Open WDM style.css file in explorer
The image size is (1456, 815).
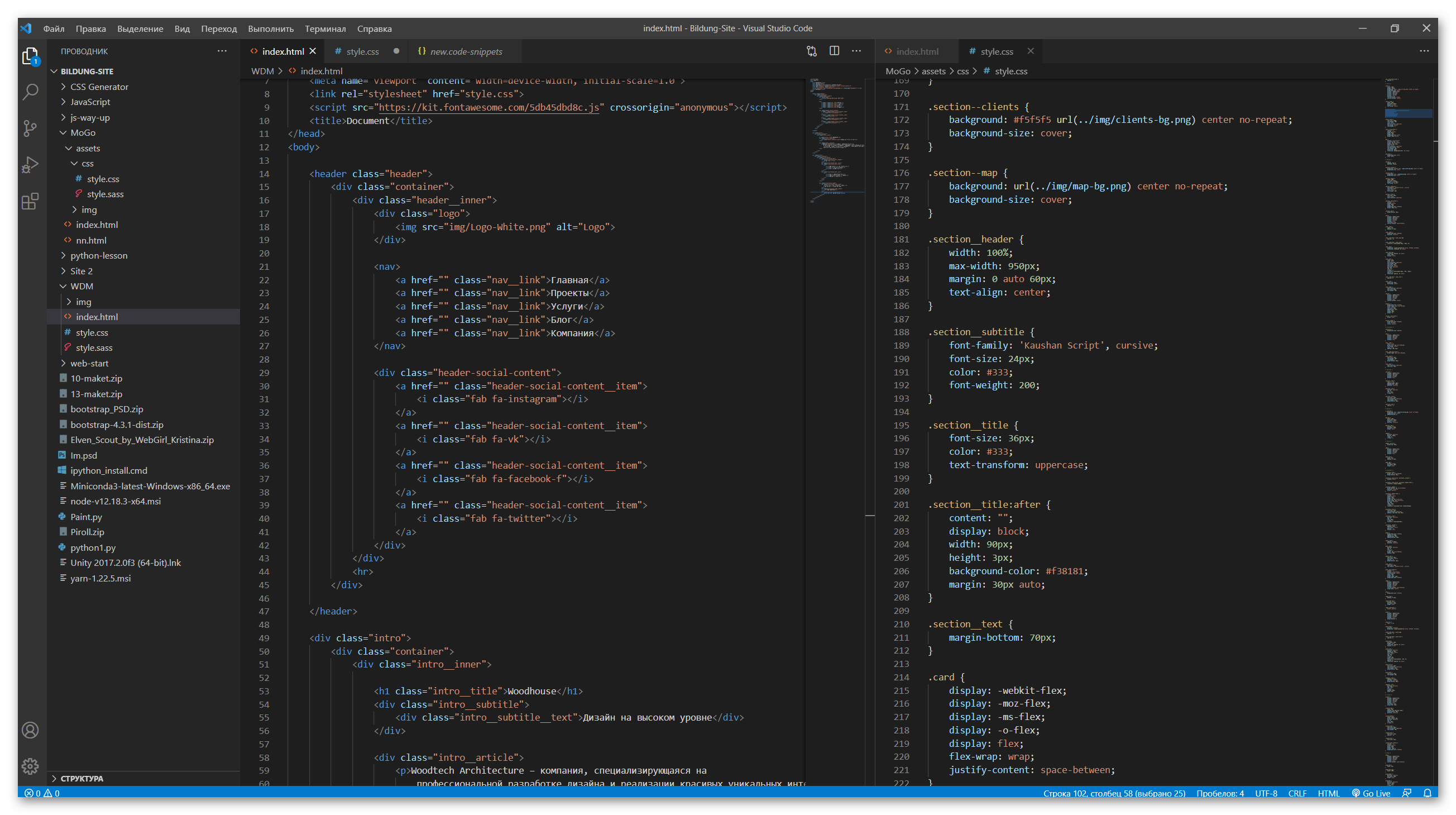(92, 332)
